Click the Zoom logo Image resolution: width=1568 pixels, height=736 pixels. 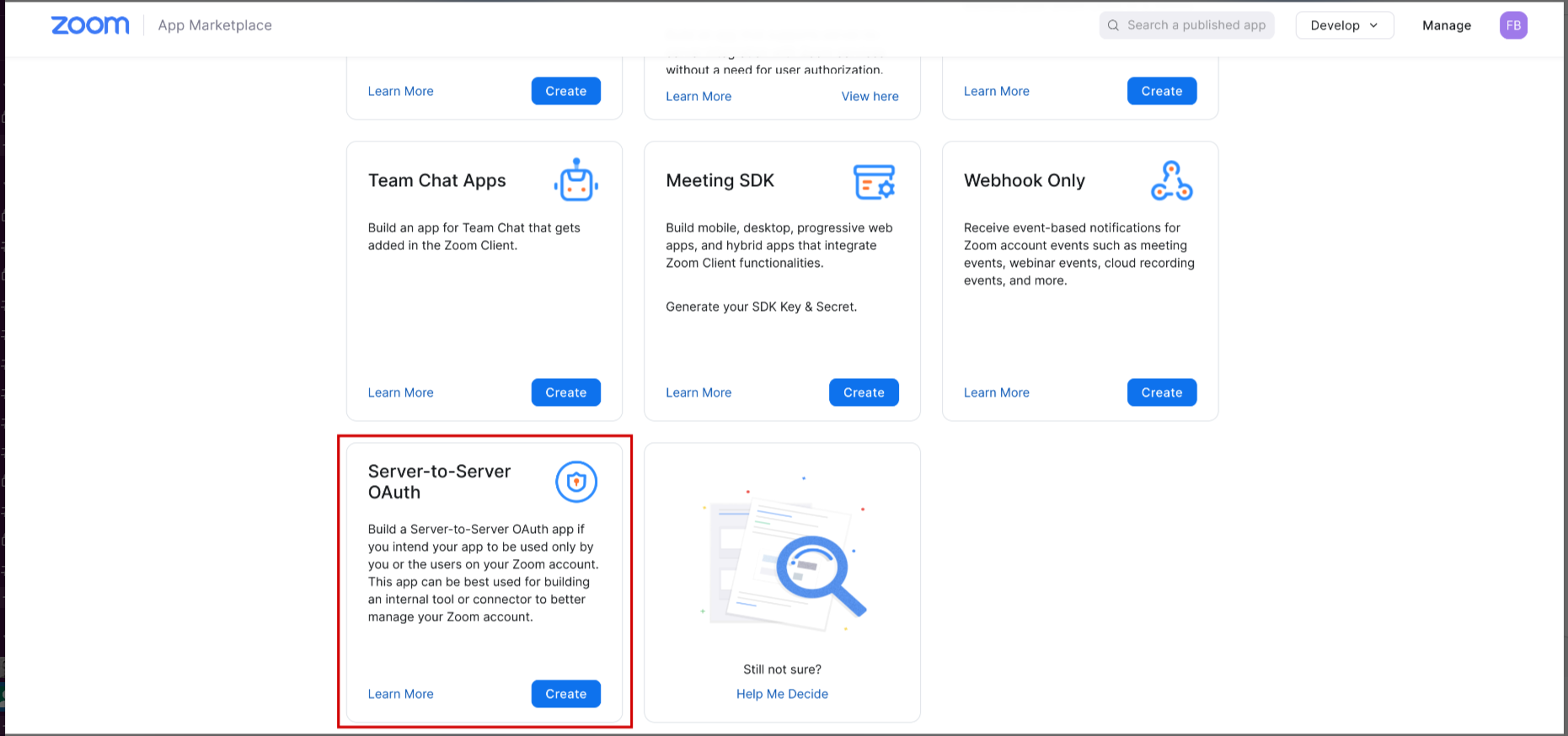(90, 25)
